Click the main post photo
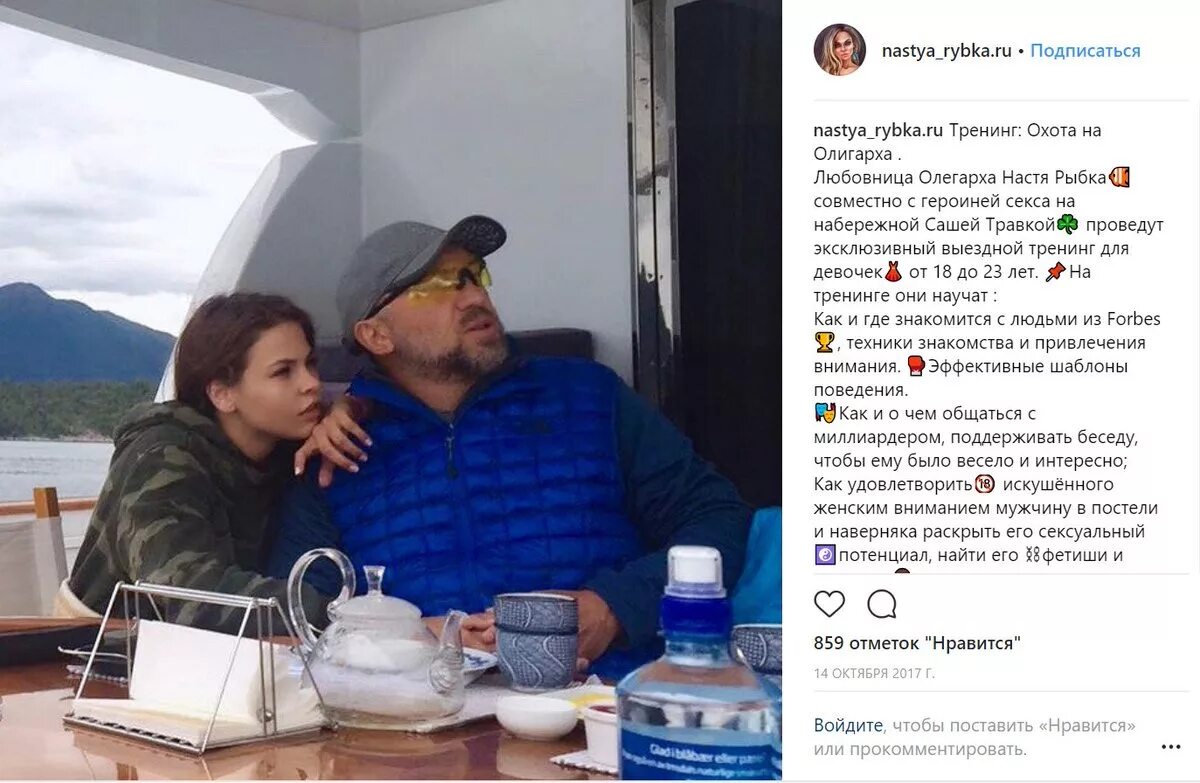1200x783 pixels. pyautogui.click(x=391, y=391)
